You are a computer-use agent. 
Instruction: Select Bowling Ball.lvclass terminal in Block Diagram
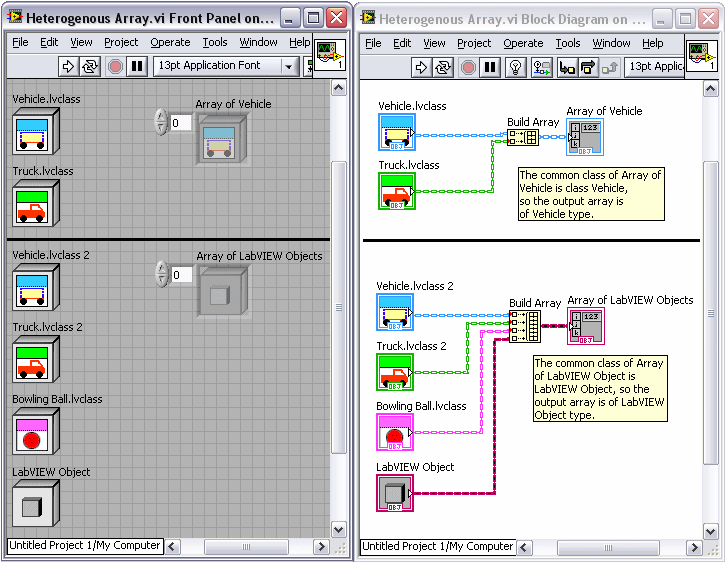(395, 432)
